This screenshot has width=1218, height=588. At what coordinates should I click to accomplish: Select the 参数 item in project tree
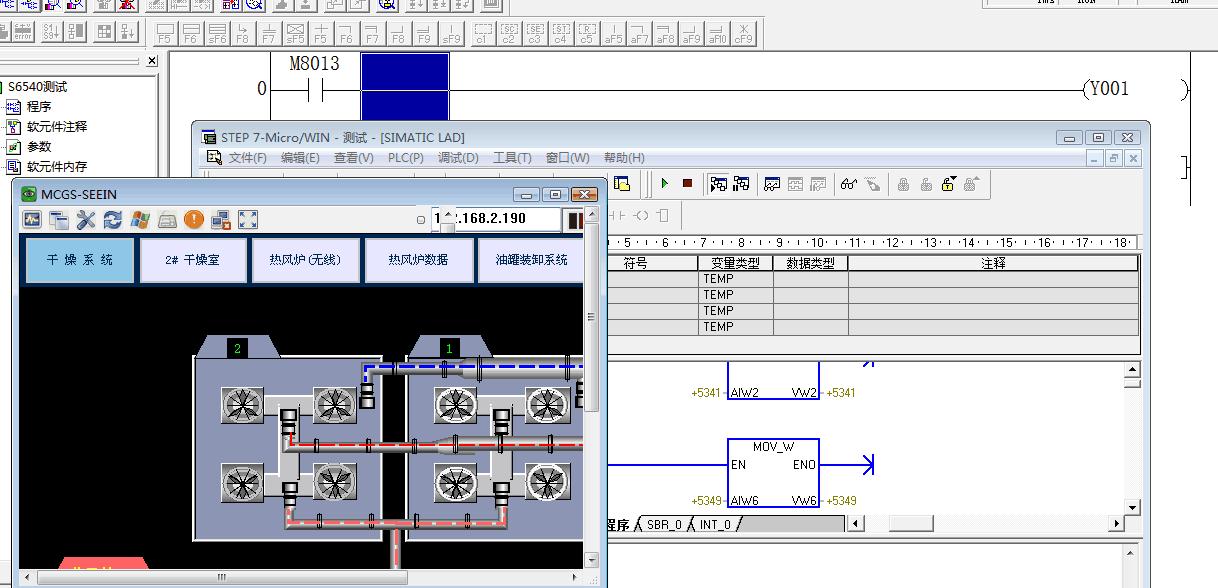tap(39, 147)
